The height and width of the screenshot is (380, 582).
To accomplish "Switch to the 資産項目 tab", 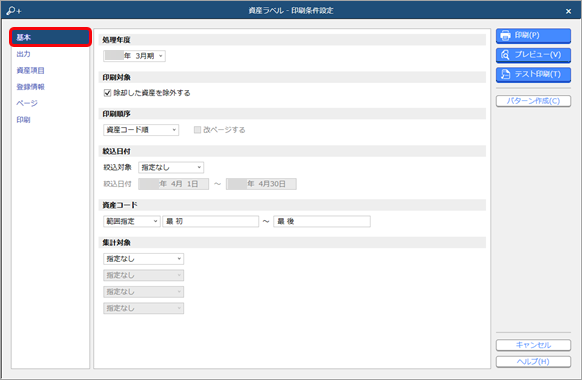I will (30, 70).
